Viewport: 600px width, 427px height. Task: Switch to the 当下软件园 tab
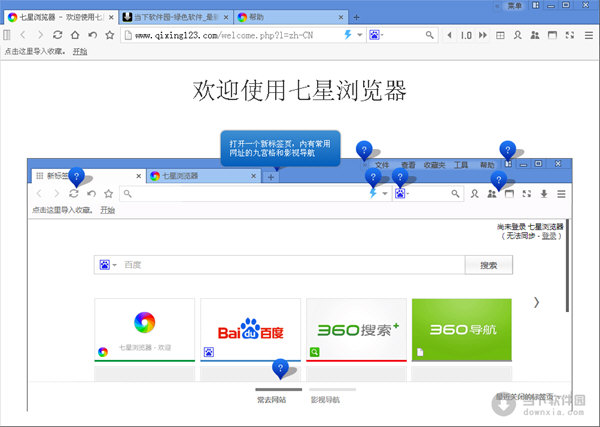tap(176, 17)
